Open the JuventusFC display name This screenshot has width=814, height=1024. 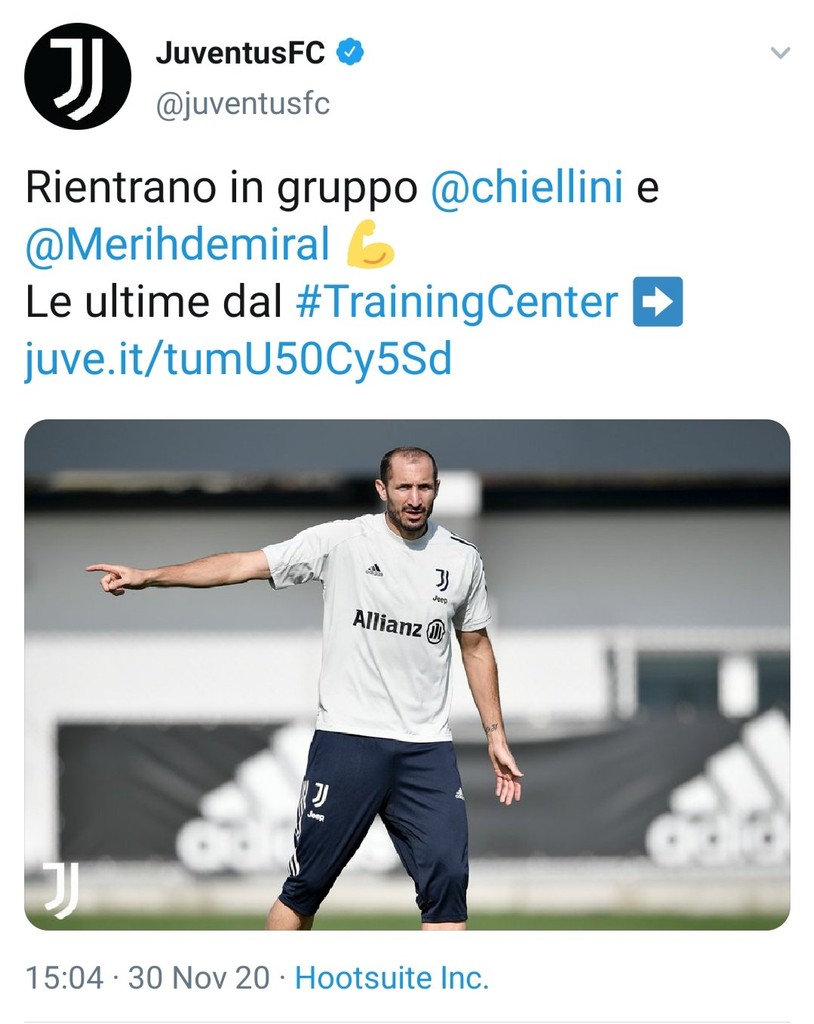pos(240,52)
